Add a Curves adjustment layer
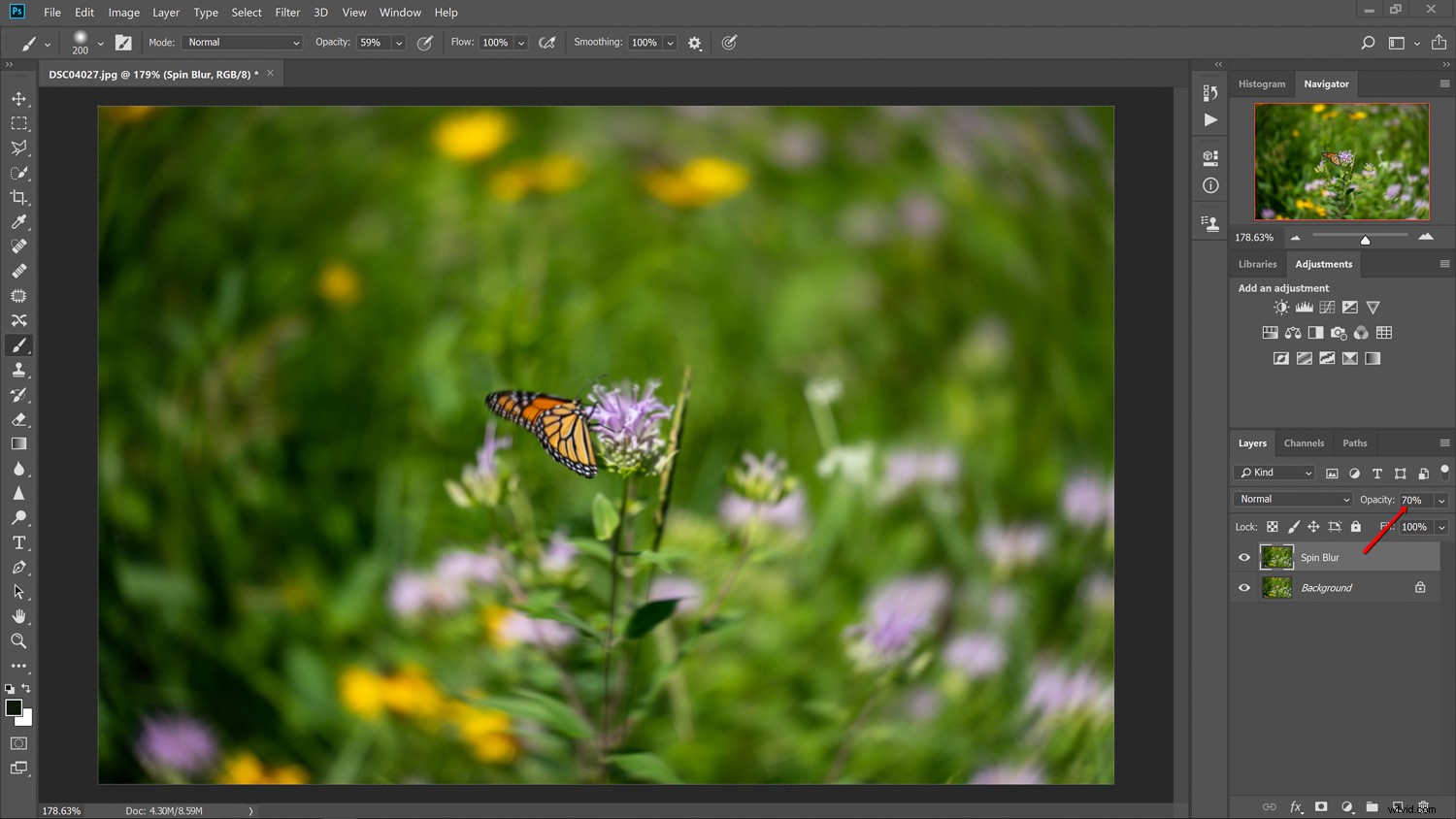Image resolution: width=1456 pixels, height=819 pixels. 1327,307
